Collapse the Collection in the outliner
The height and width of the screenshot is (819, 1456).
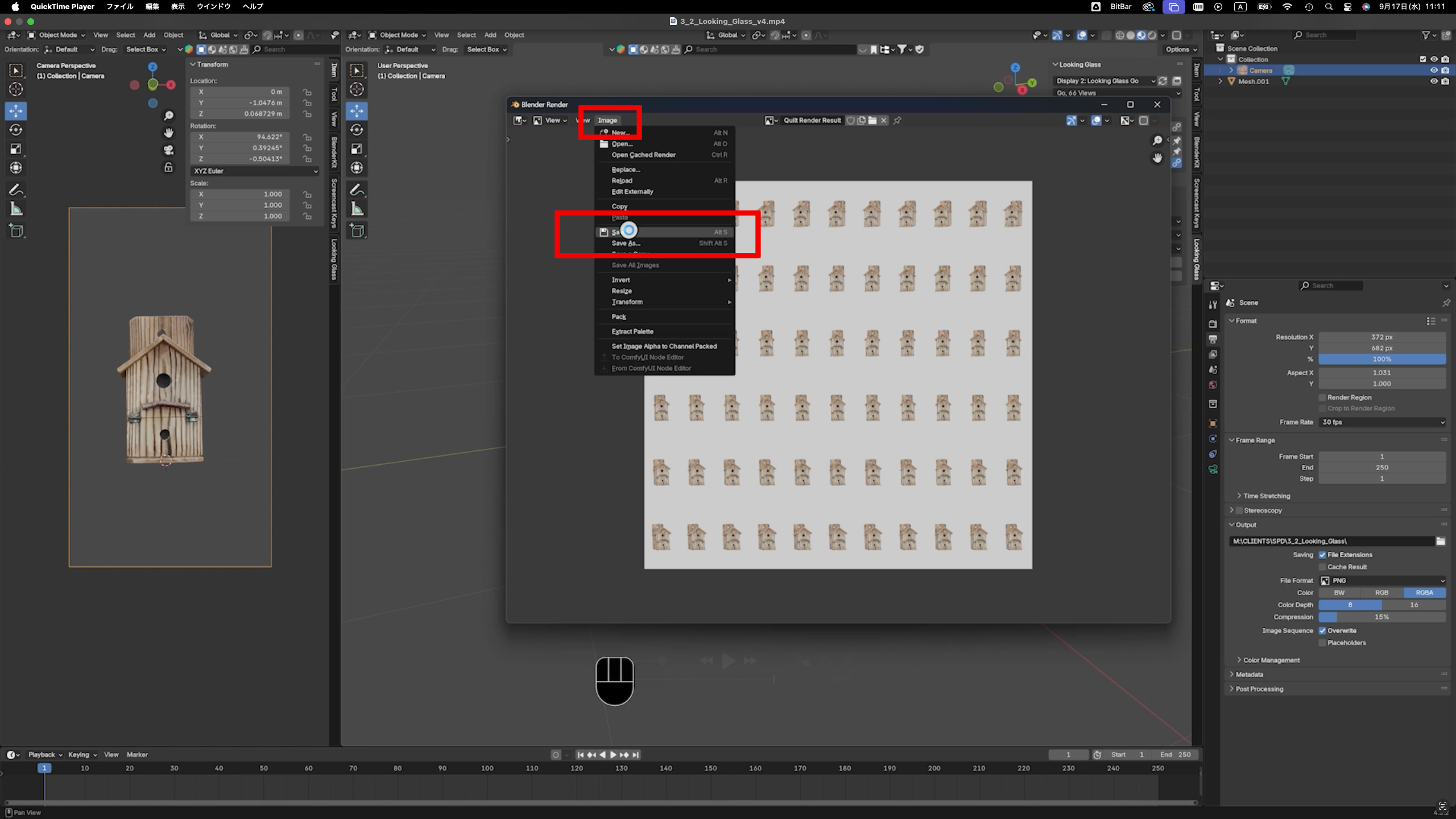pyautogui.click(x=1220, y=59)
